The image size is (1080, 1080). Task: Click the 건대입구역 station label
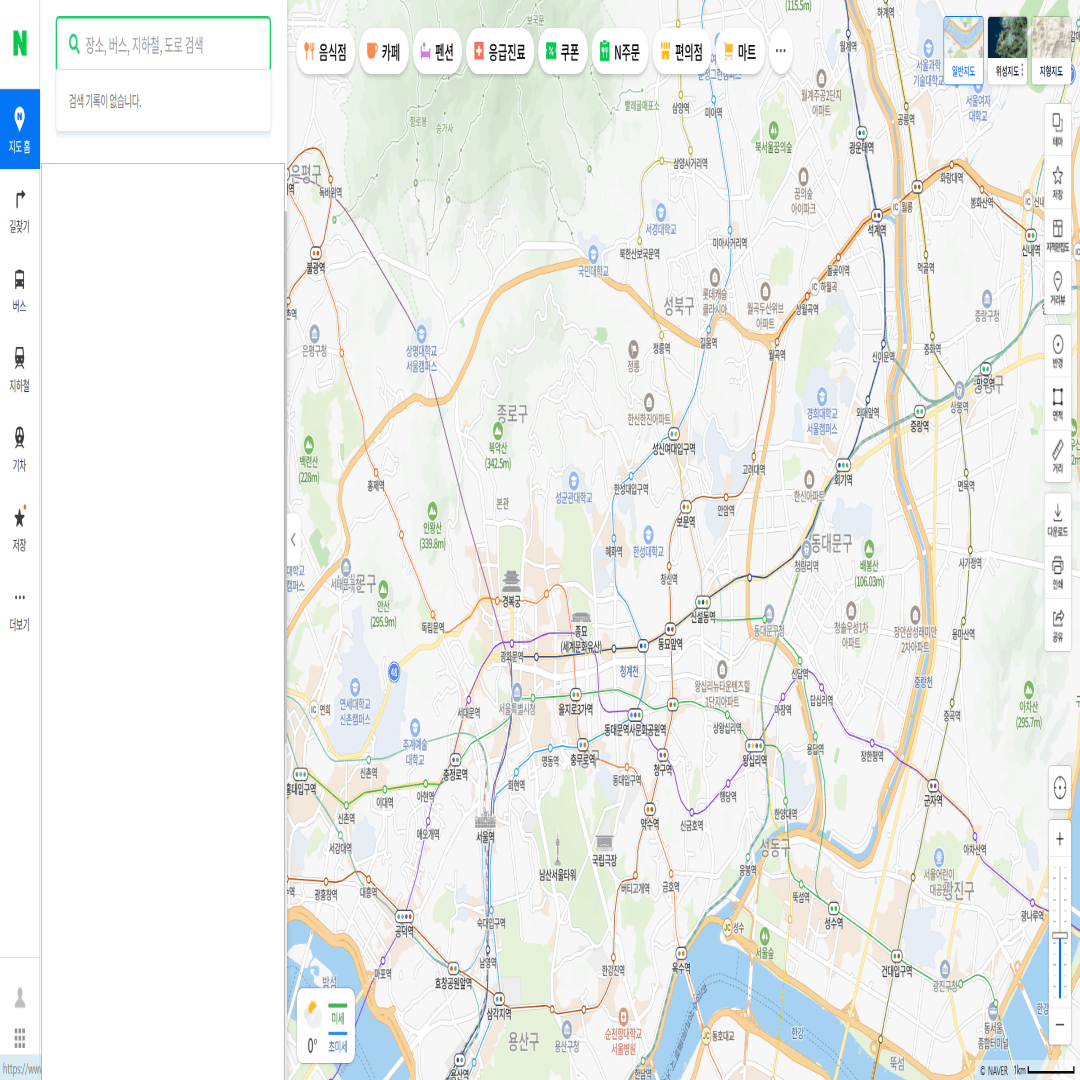pyautogui.click(x=896, y=970)
